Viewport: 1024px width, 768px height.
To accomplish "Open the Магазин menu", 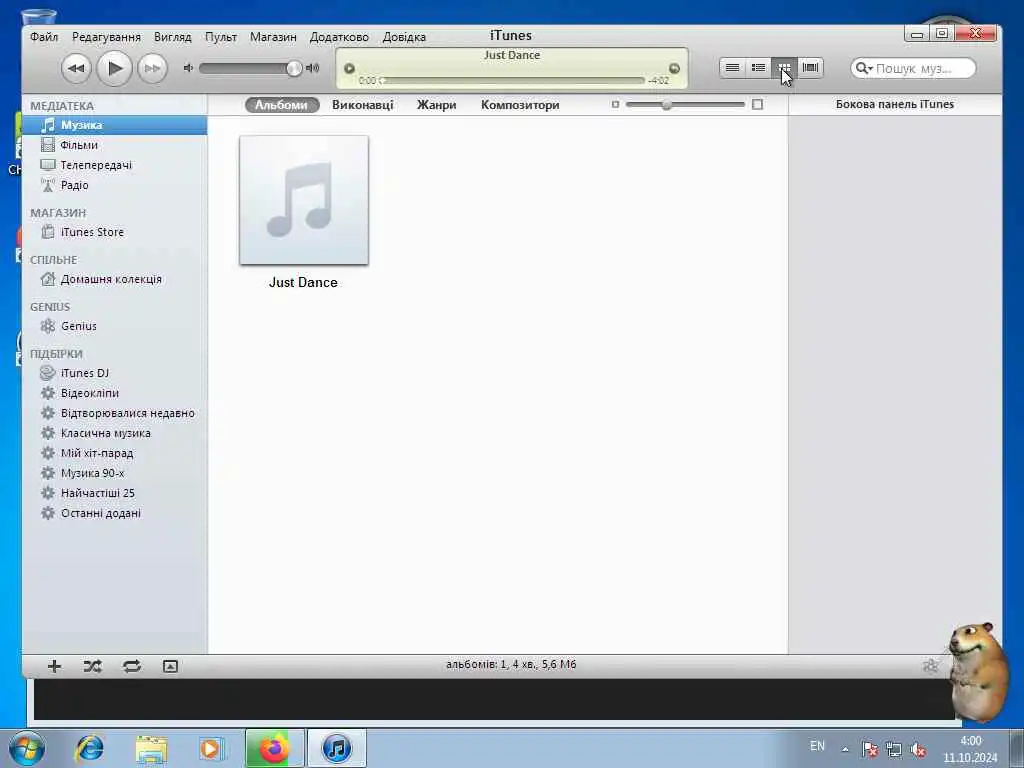I will point(273,37).
